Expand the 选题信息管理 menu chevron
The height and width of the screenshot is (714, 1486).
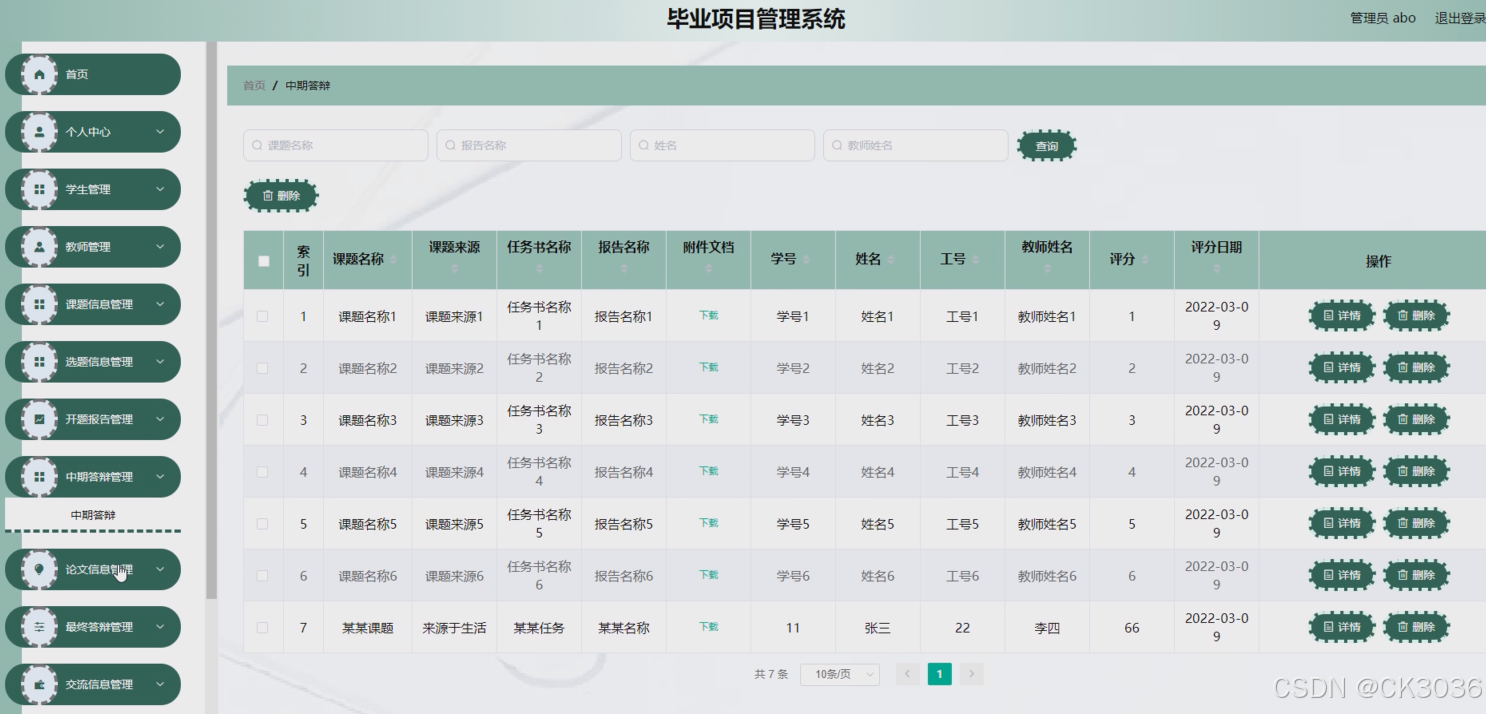click(160, 362)
